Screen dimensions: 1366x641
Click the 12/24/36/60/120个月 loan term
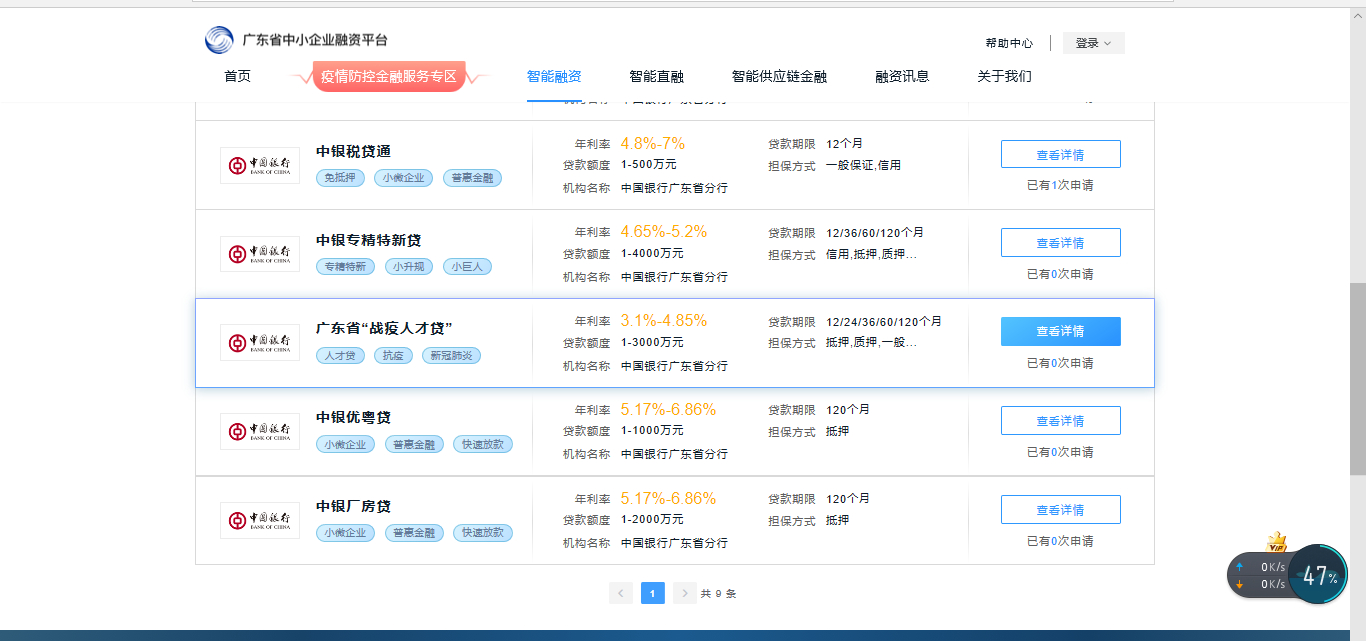coord(884,322)
